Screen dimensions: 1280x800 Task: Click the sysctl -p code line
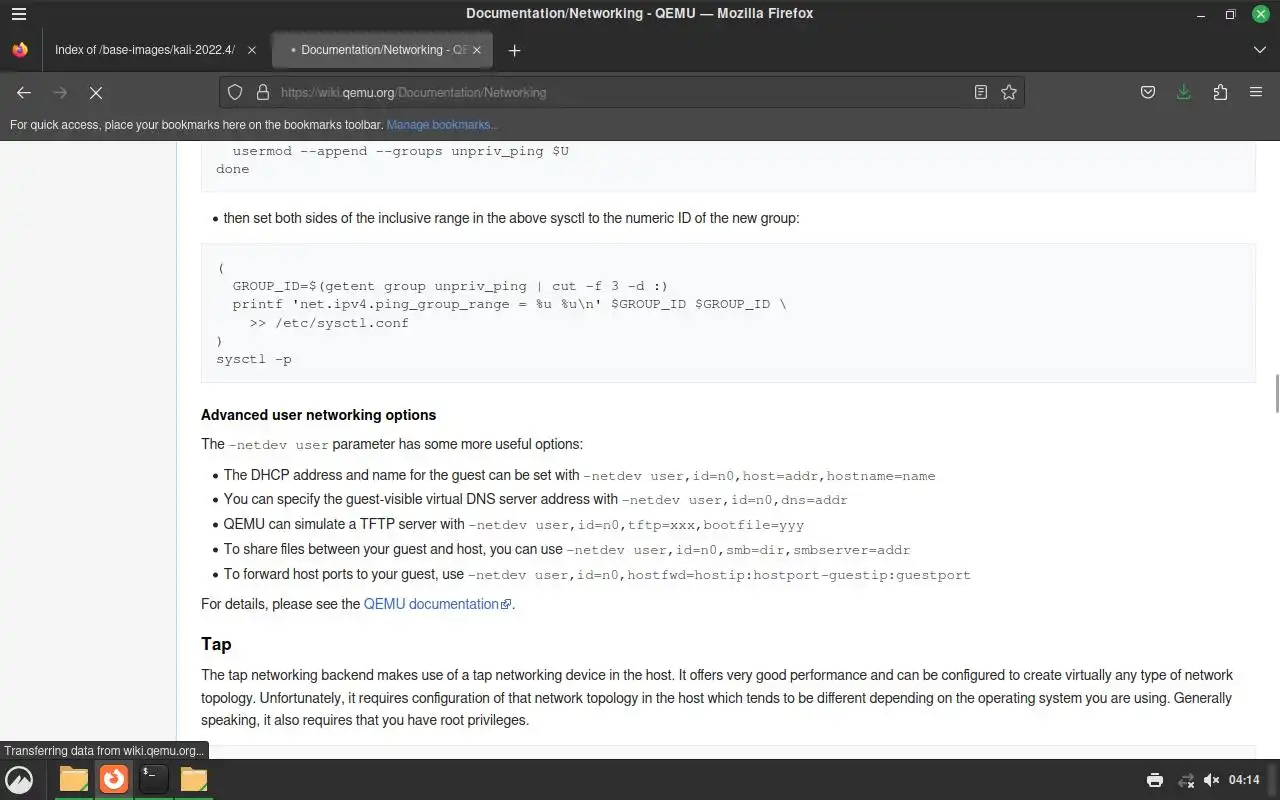(254, 359)
